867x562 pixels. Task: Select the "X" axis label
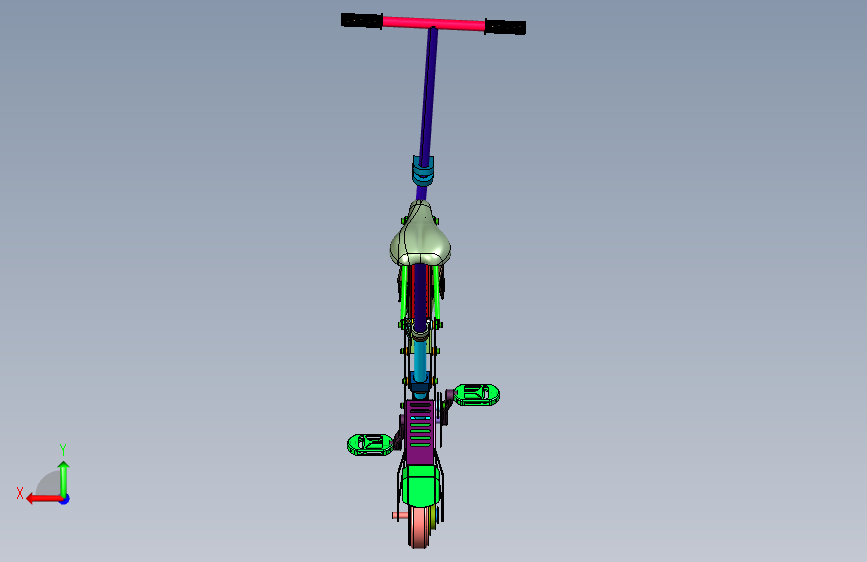pos(20,493)
